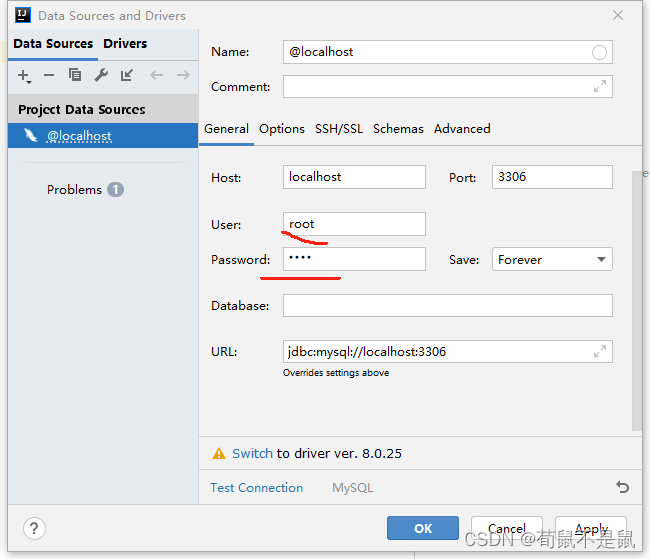Open help via question mark button
Image resolution: width=650 pixels, height=559 pixels.
tap(34, 528)
